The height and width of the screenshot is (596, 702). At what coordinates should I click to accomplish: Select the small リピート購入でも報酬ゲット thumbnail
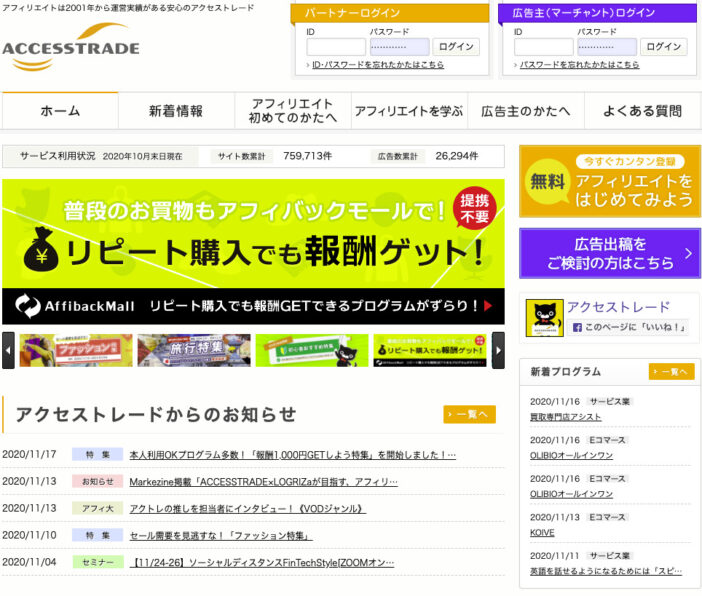[x=430, y=351]
